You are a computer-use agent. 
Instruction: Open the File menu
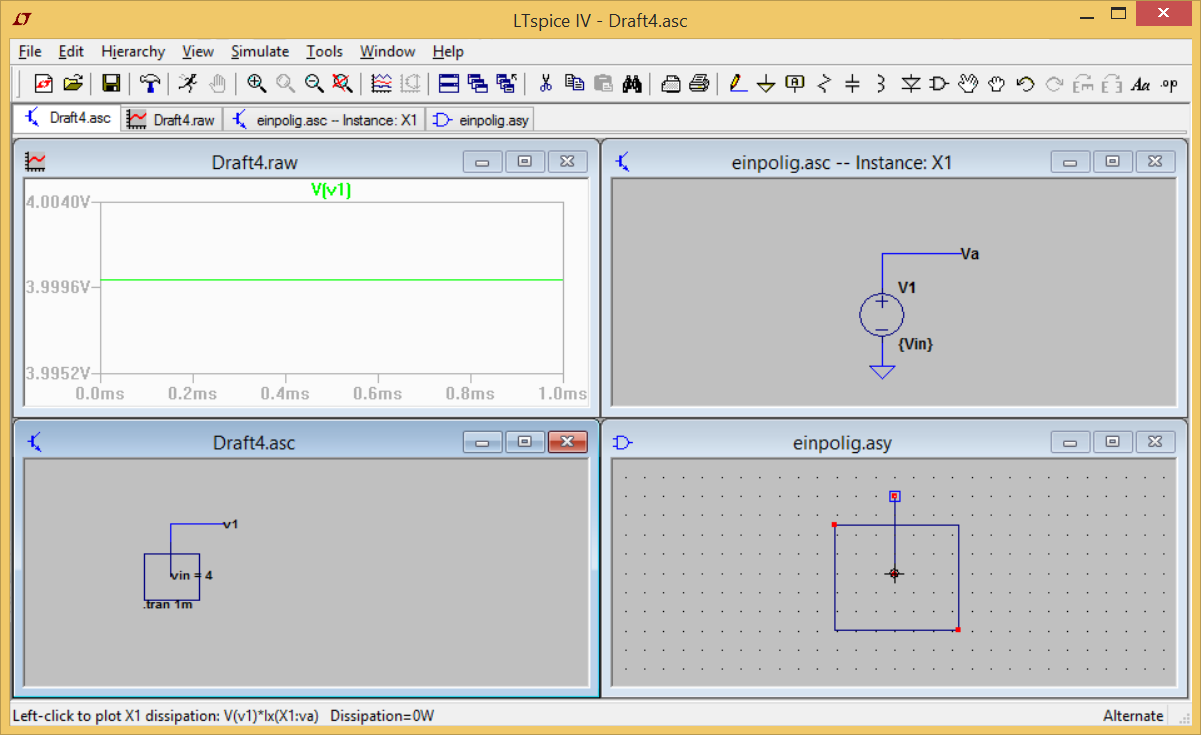(30, 51)
